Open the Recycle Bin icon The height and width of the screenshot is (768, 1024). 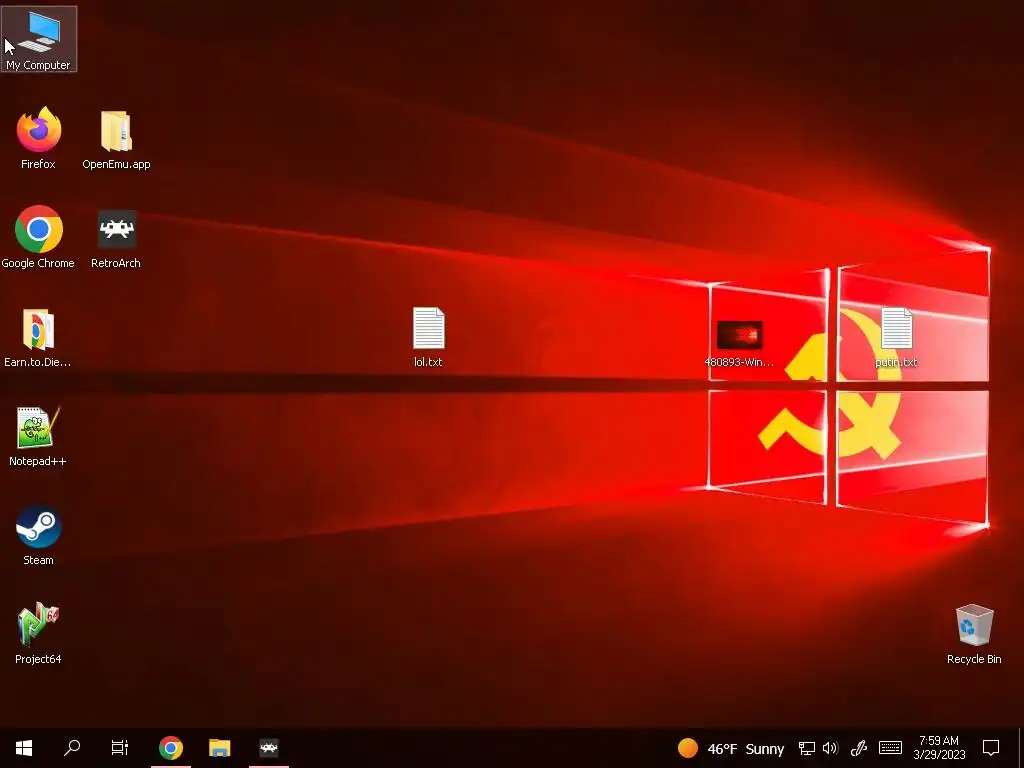point(974,633)
